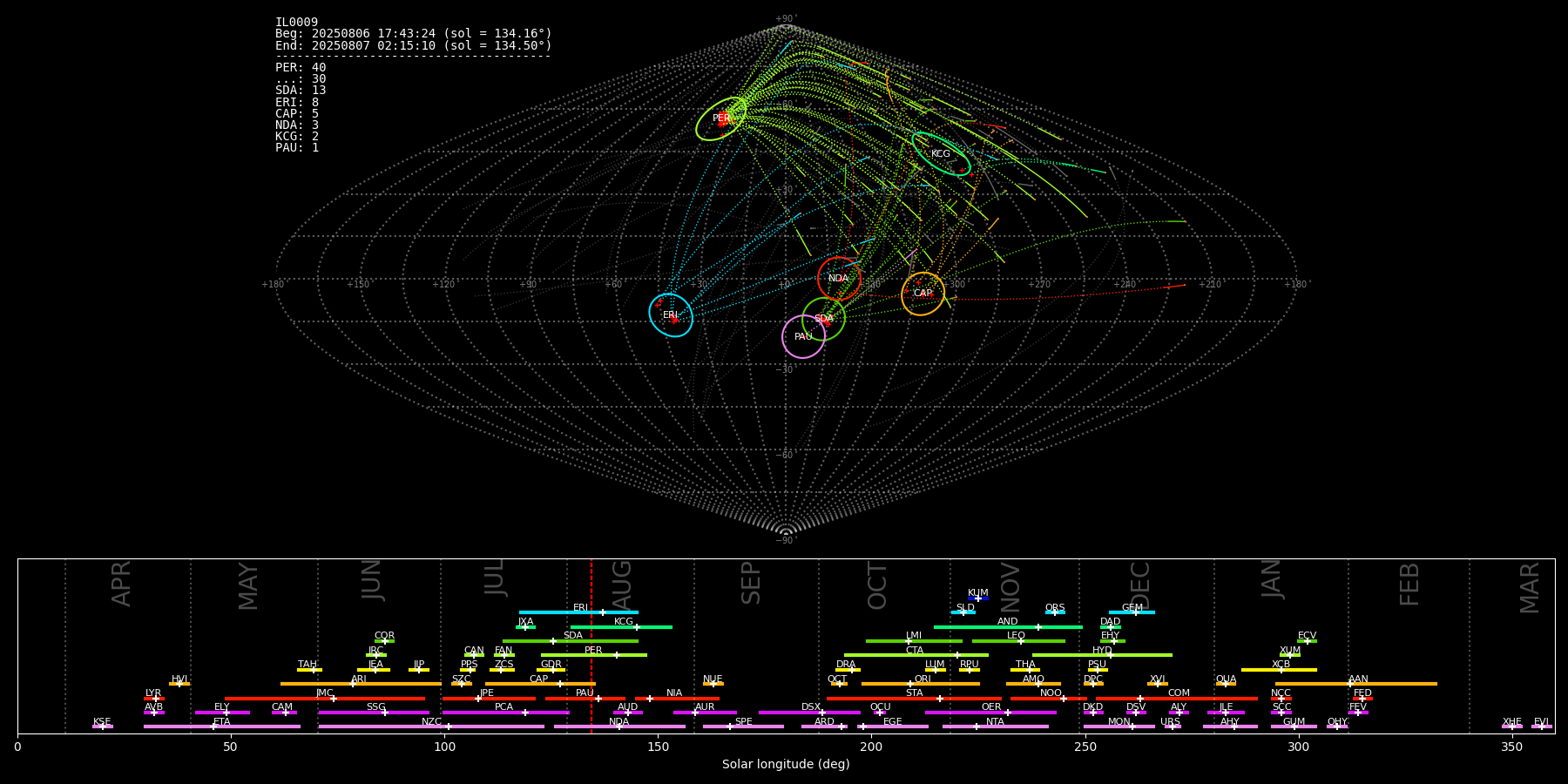Select the KSE shower bar on the timeline

(x=102, y=727)
